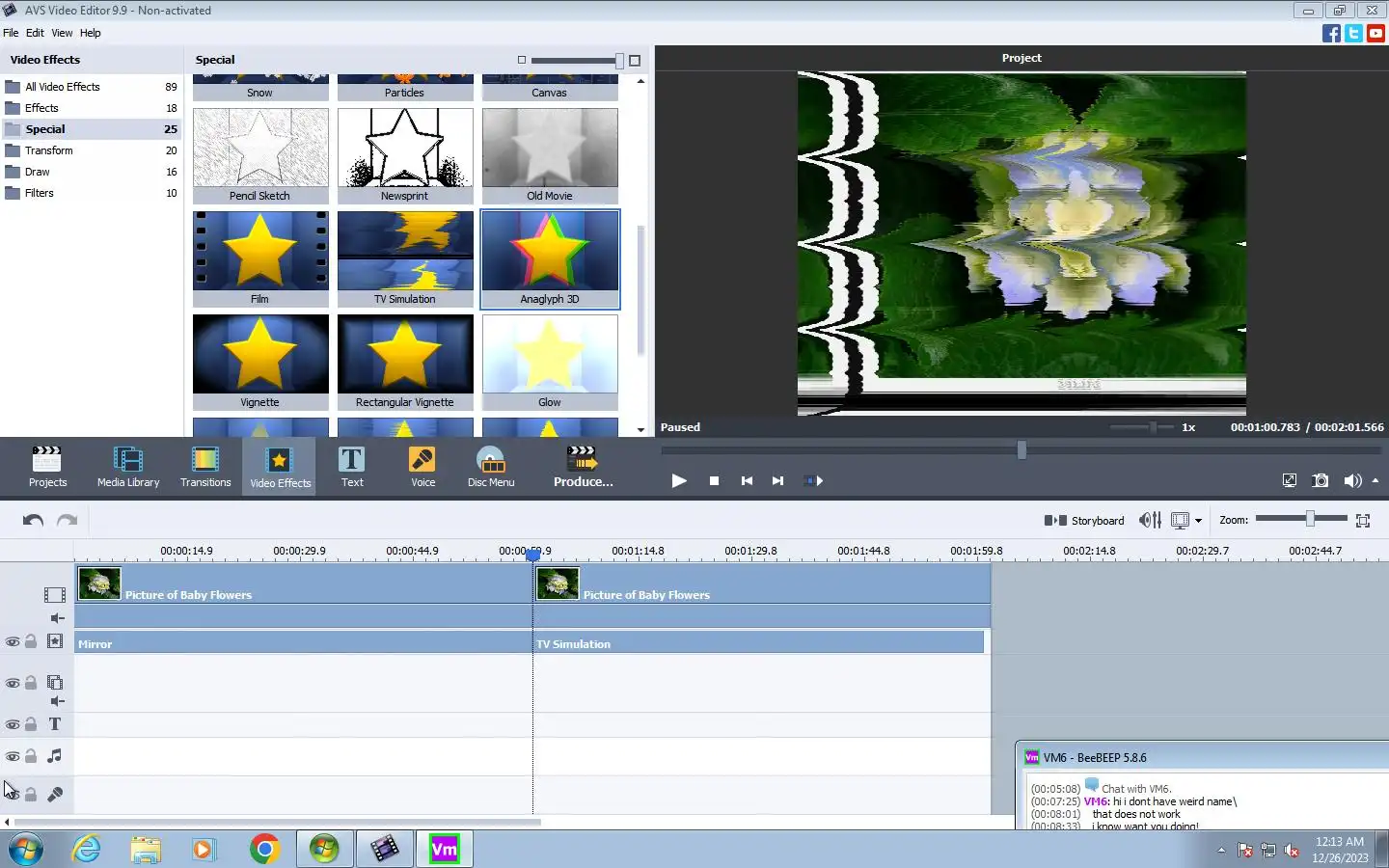This screenshot has height=868, width=1389.
Task: Jump to the next frame
Action: tap(777, 480)
